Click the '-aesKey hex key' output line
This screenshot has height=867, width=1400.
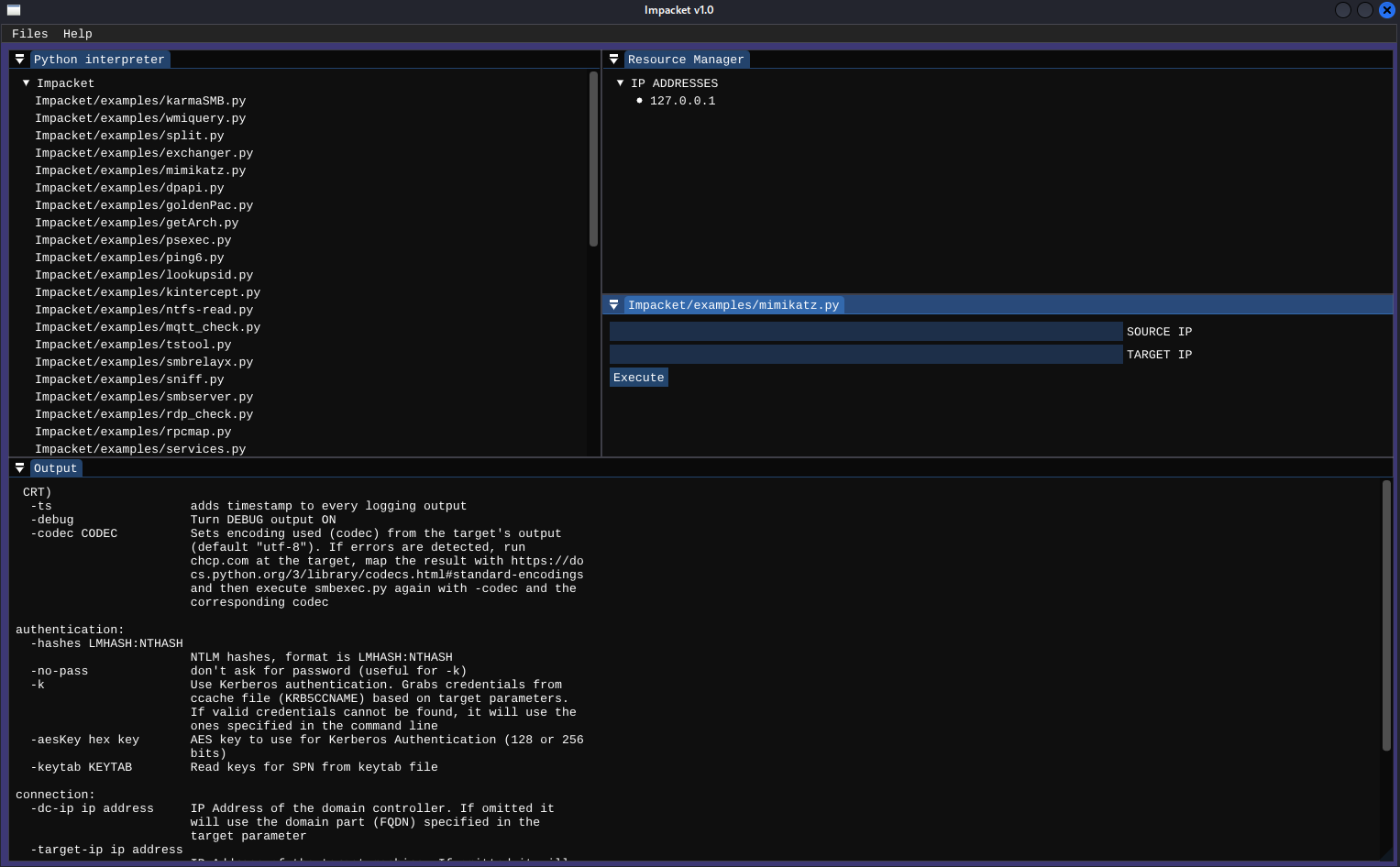85,740
